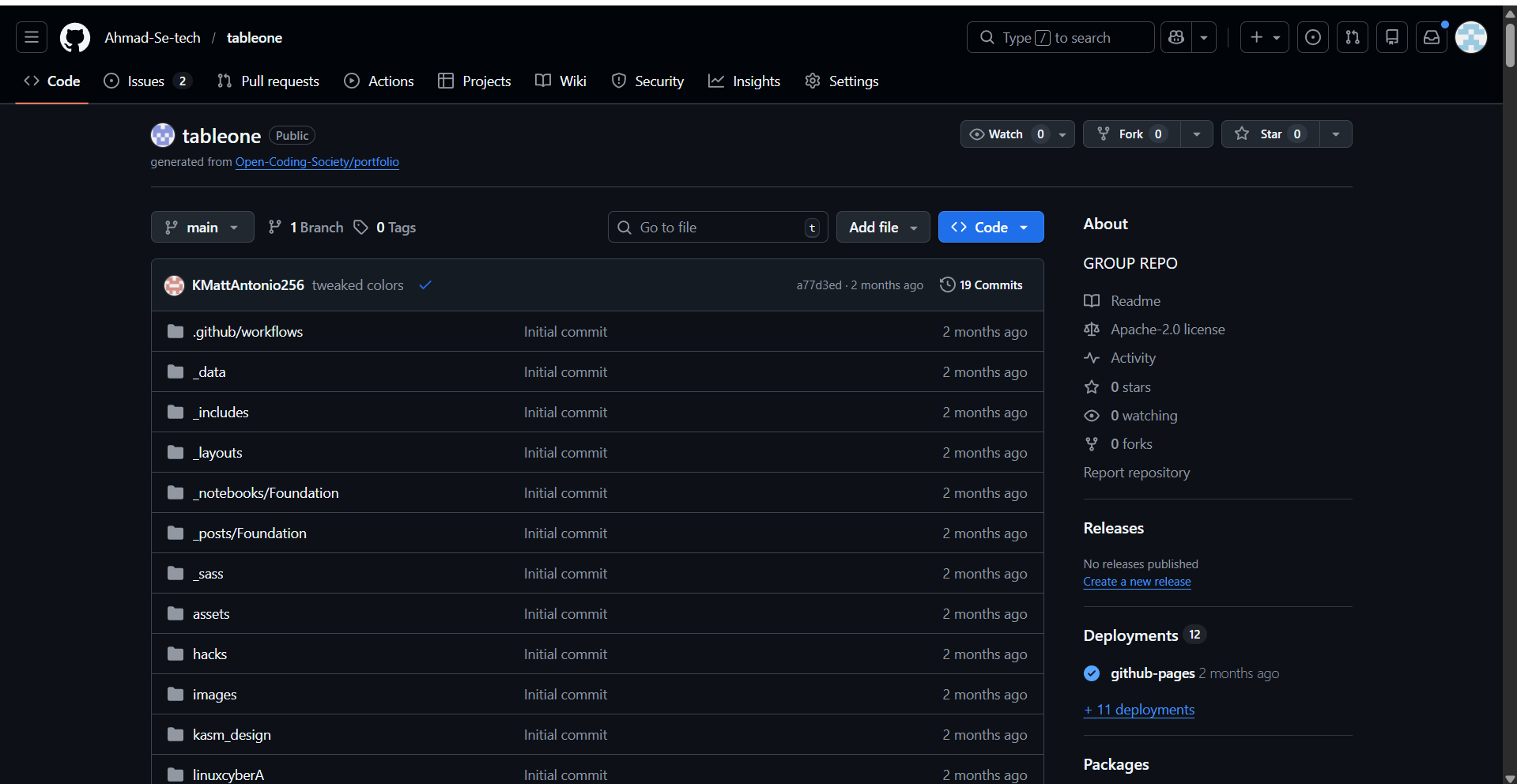Open the _data folder
The width and height of the screenshot is (1517, 784).
coord(209,372)
